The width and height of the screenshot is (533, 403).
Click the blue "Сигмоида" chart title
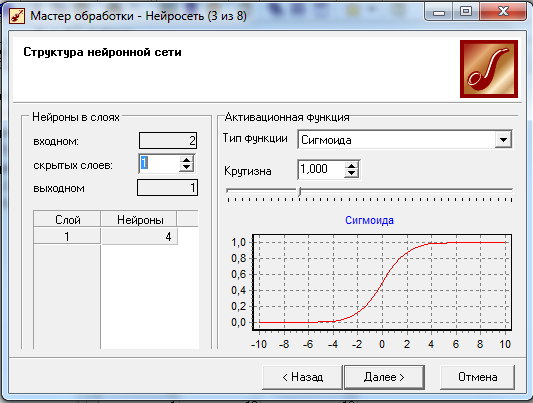369,220
